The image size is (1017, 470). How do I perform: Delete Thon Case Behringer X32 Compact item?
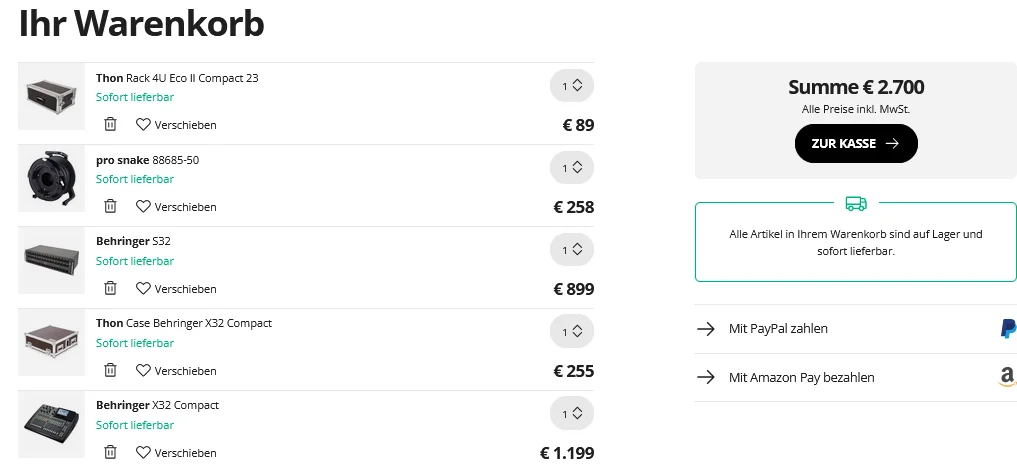click(110, 371)
